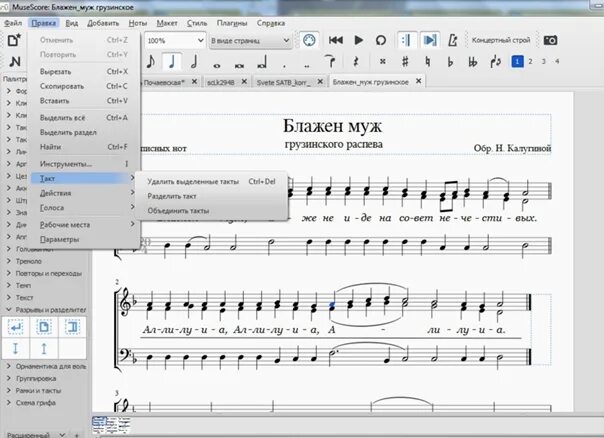Image resolution: width=604 pixels, height=438 pixels.
Task: Click the navigator page thumbnail
Action: click(99, 425)
